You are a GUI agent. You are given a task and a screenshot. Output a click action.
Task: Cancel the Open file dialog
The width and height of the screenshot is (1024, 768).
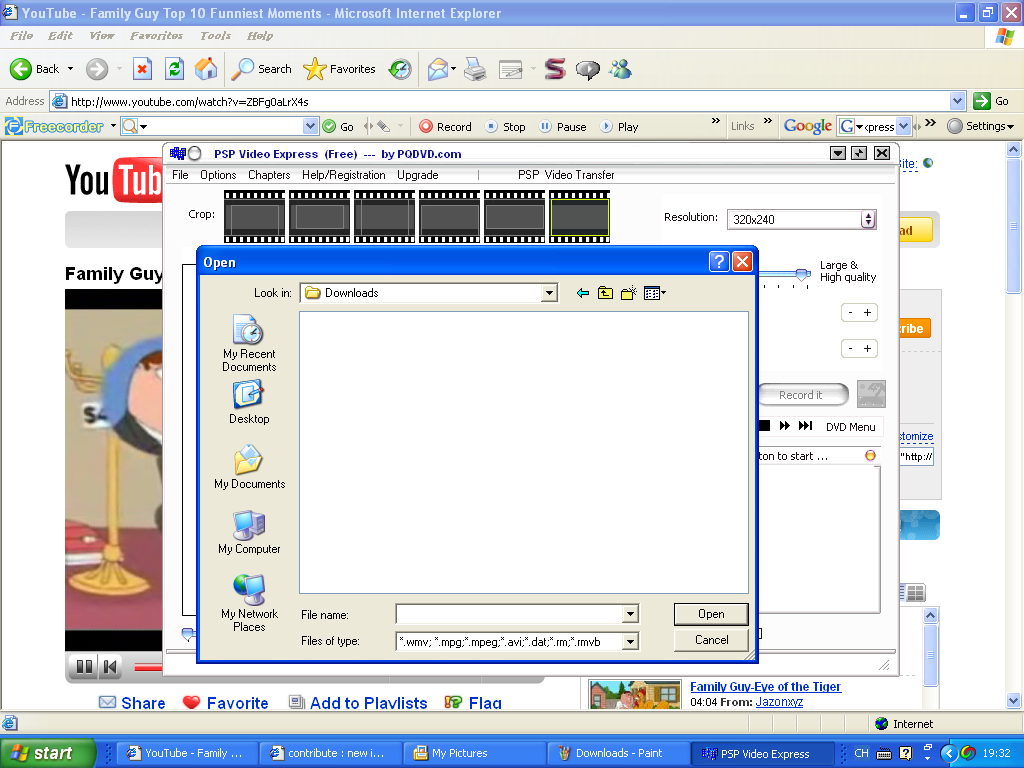[x=710, y=639]
